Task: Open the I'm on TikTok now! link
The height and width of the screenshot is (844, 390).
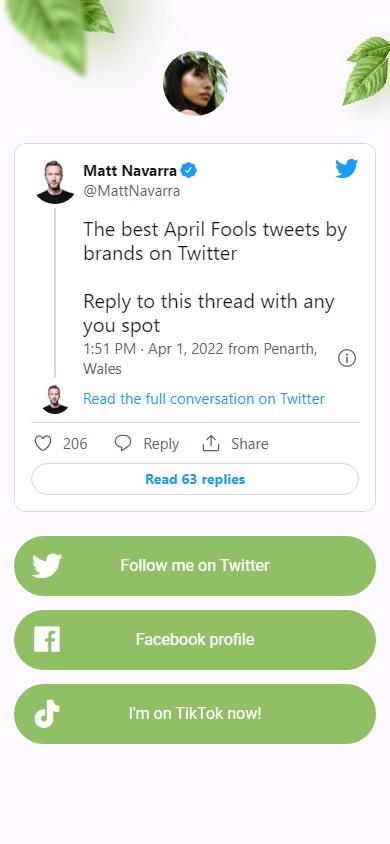Action: [x=195, y=714]
